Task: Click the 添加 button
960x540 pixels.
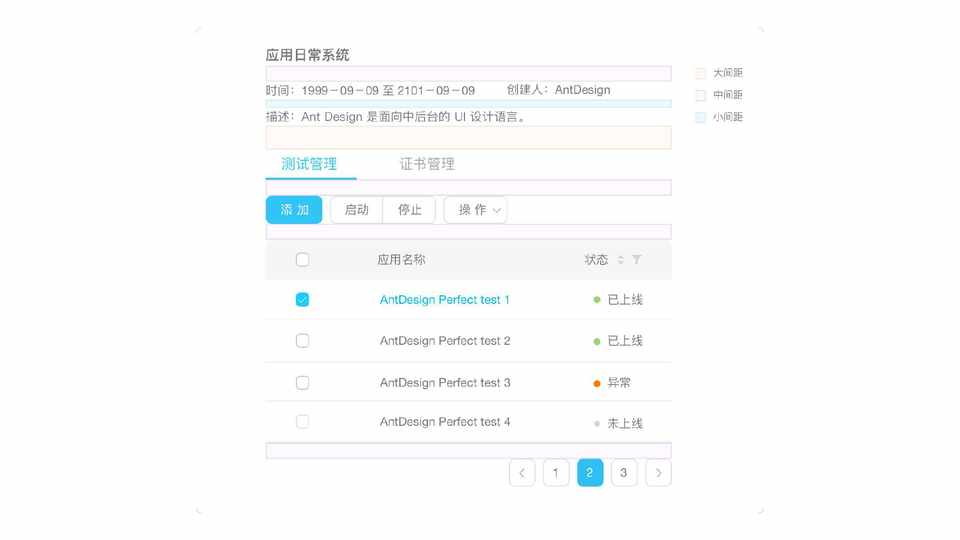Action: (294, 210)
